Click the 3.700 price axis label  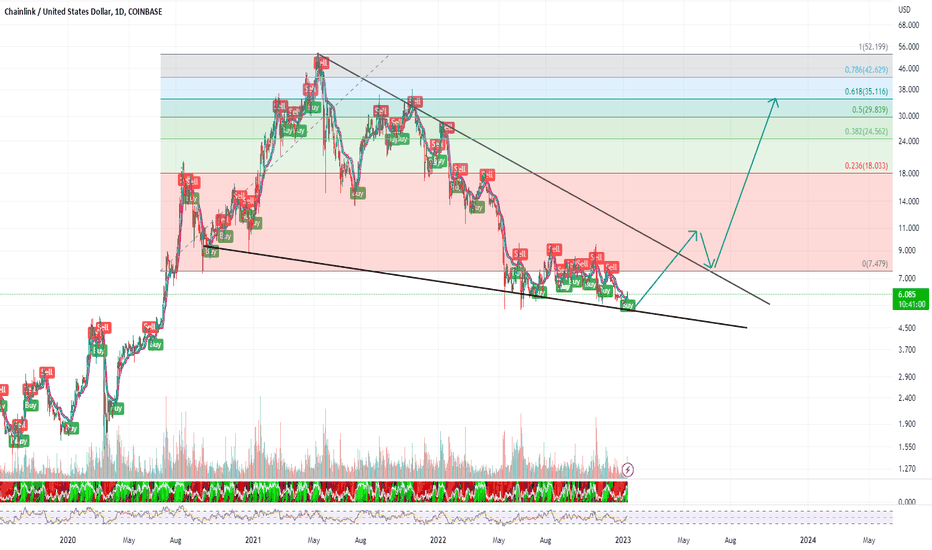907,350
